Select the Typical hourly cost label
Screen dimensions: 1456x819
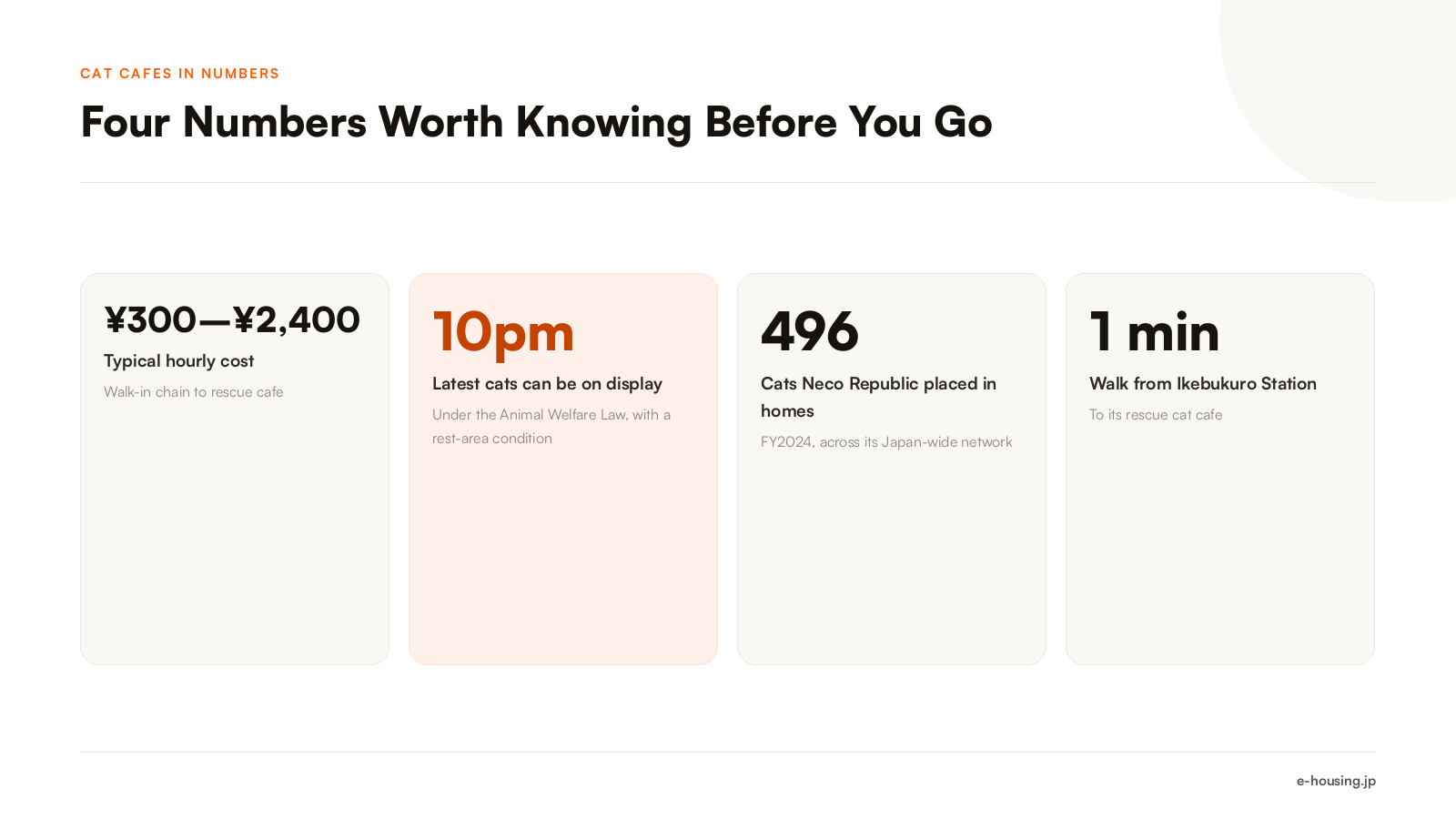click(x=179, y=361)
